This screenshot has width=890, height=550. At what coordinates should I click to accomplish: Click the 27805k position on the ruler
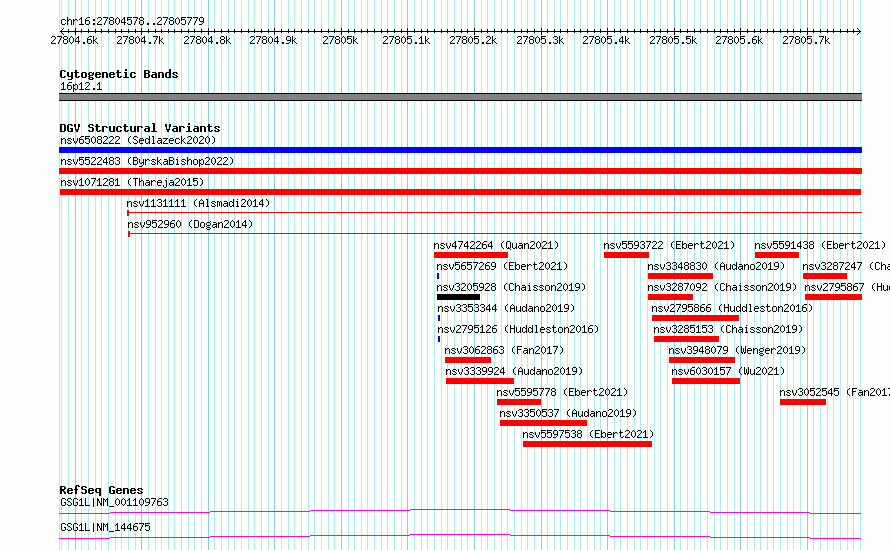click(339, 40)
